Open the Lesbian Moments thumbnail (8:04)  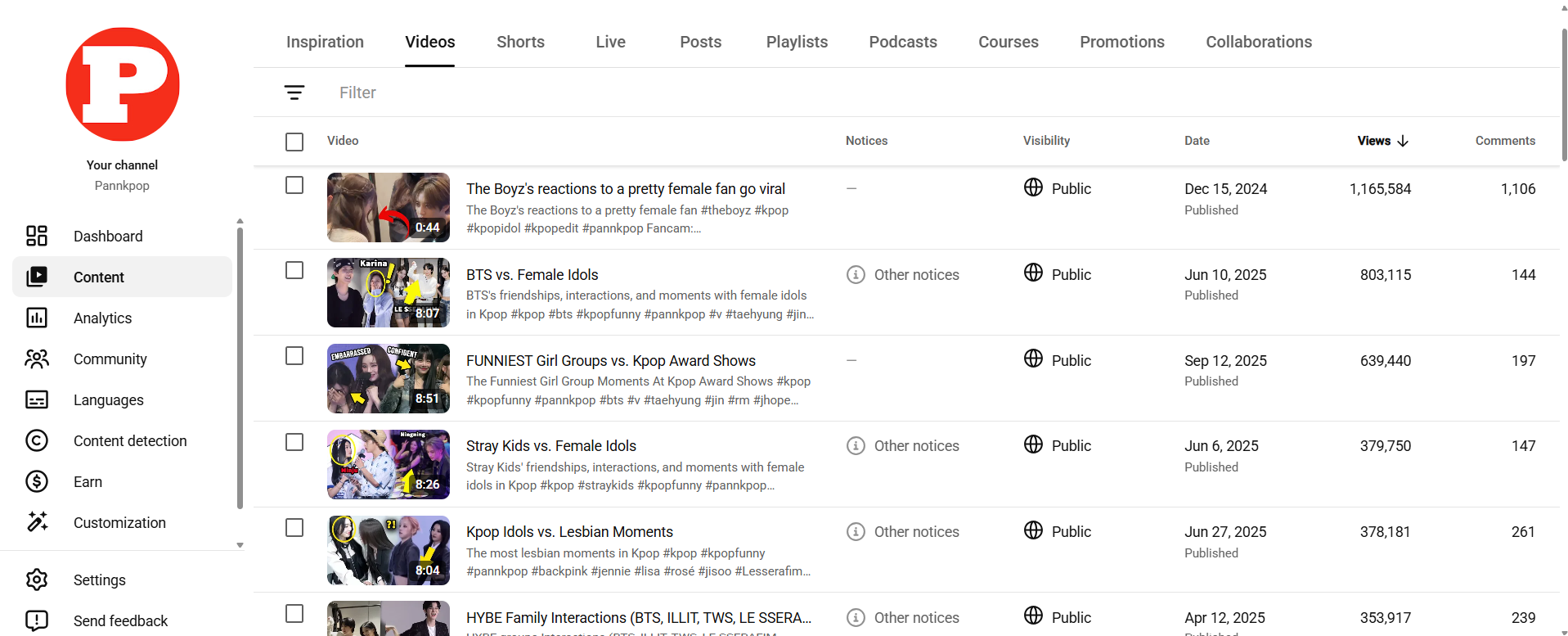(x=389, y=550)
